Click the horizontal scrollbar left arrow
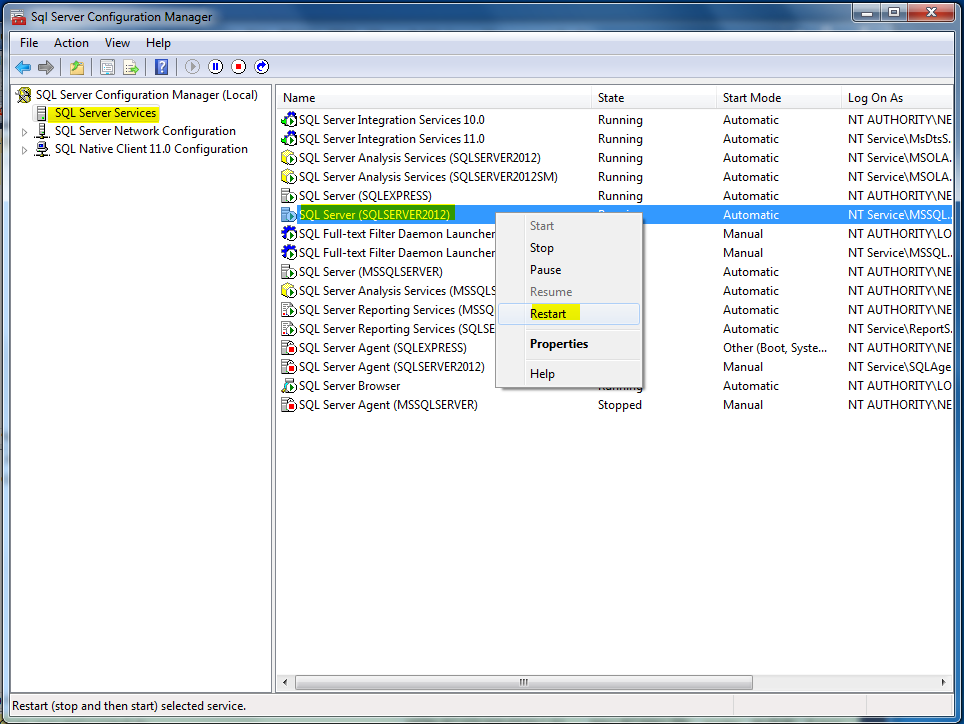Screen dimensions: 964x724 coord(285,682)
